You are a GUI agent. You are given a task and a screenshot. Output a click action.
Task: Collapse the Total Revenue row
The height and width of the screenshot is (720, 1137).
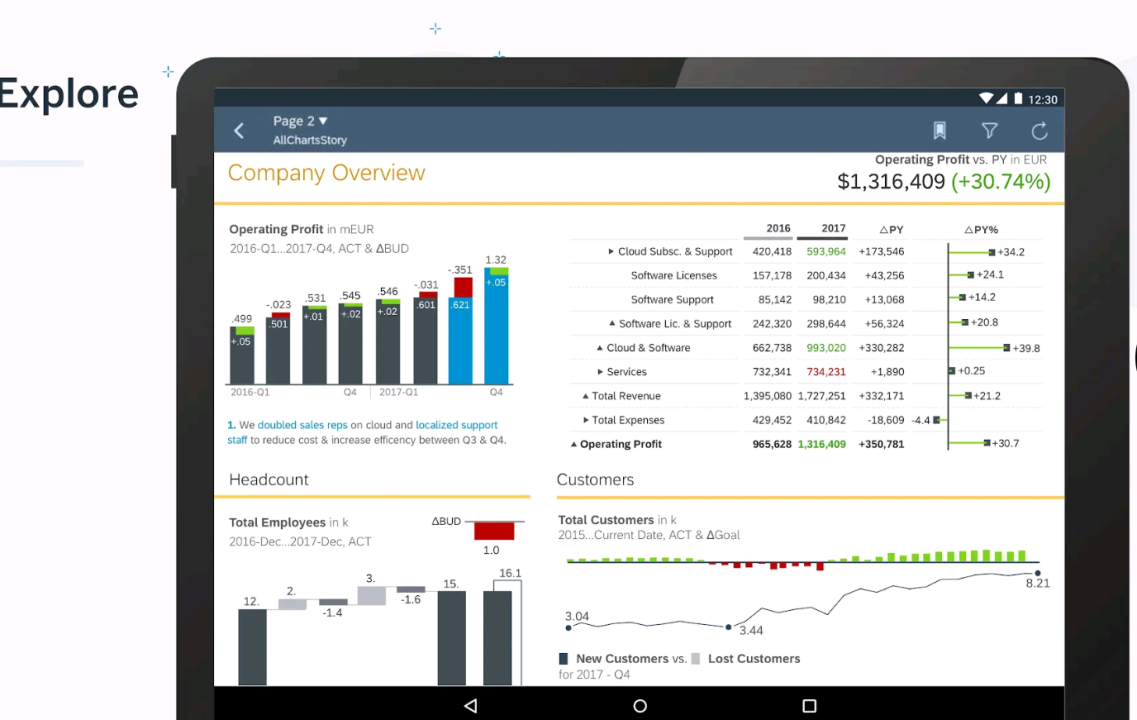pyautogui.click(x=585, y=396)
